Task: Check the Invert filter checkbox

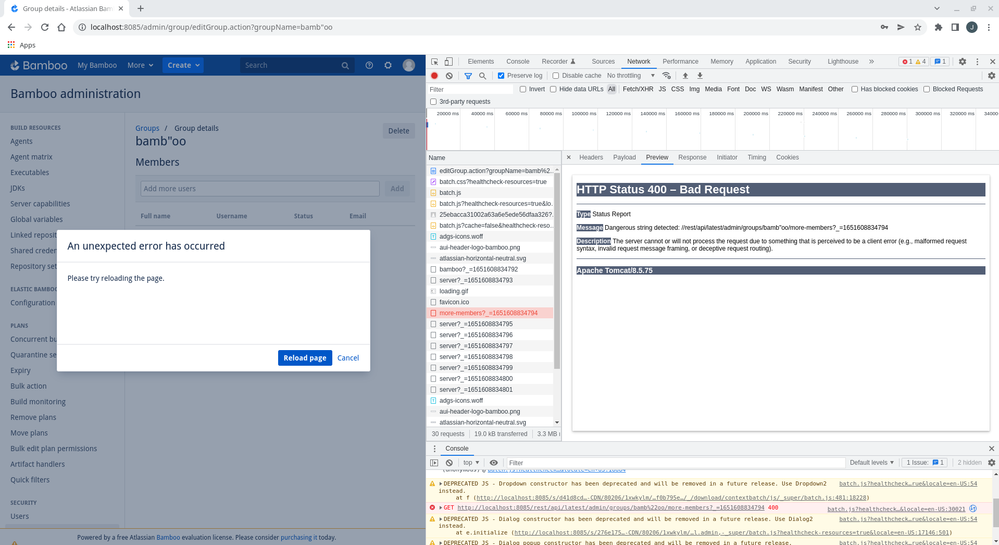Action: pyautogui.click(x=523, y=89)
